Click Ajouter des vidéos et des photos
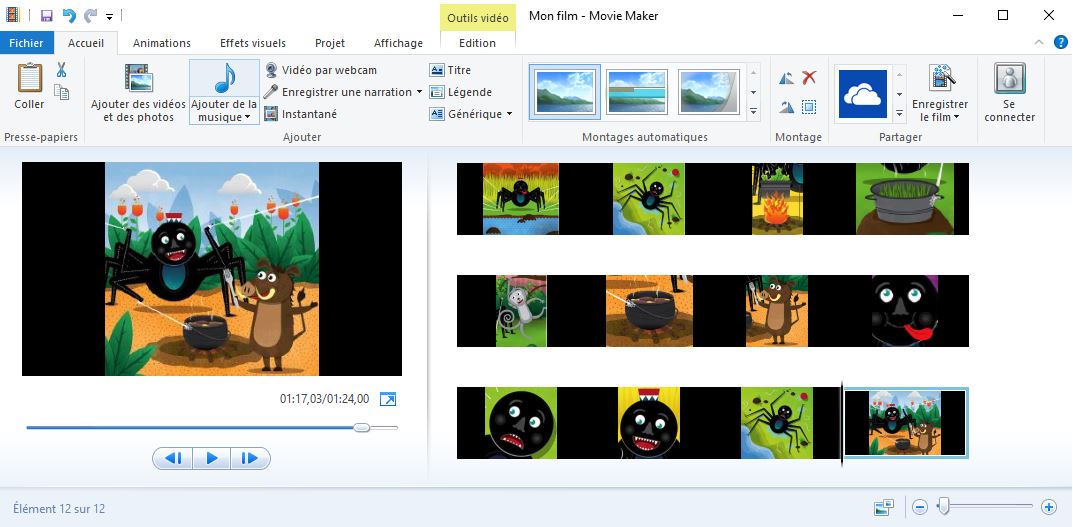 [x=138, y=92]
